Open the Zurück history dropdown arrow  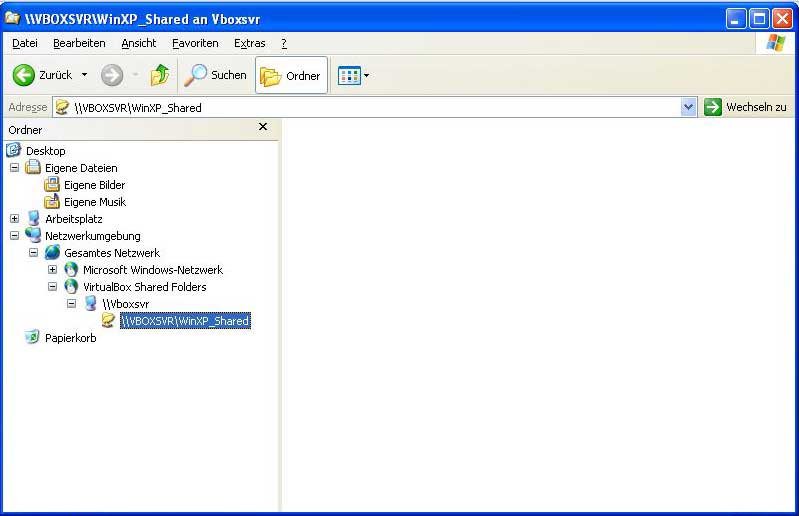tap(85, 75)
